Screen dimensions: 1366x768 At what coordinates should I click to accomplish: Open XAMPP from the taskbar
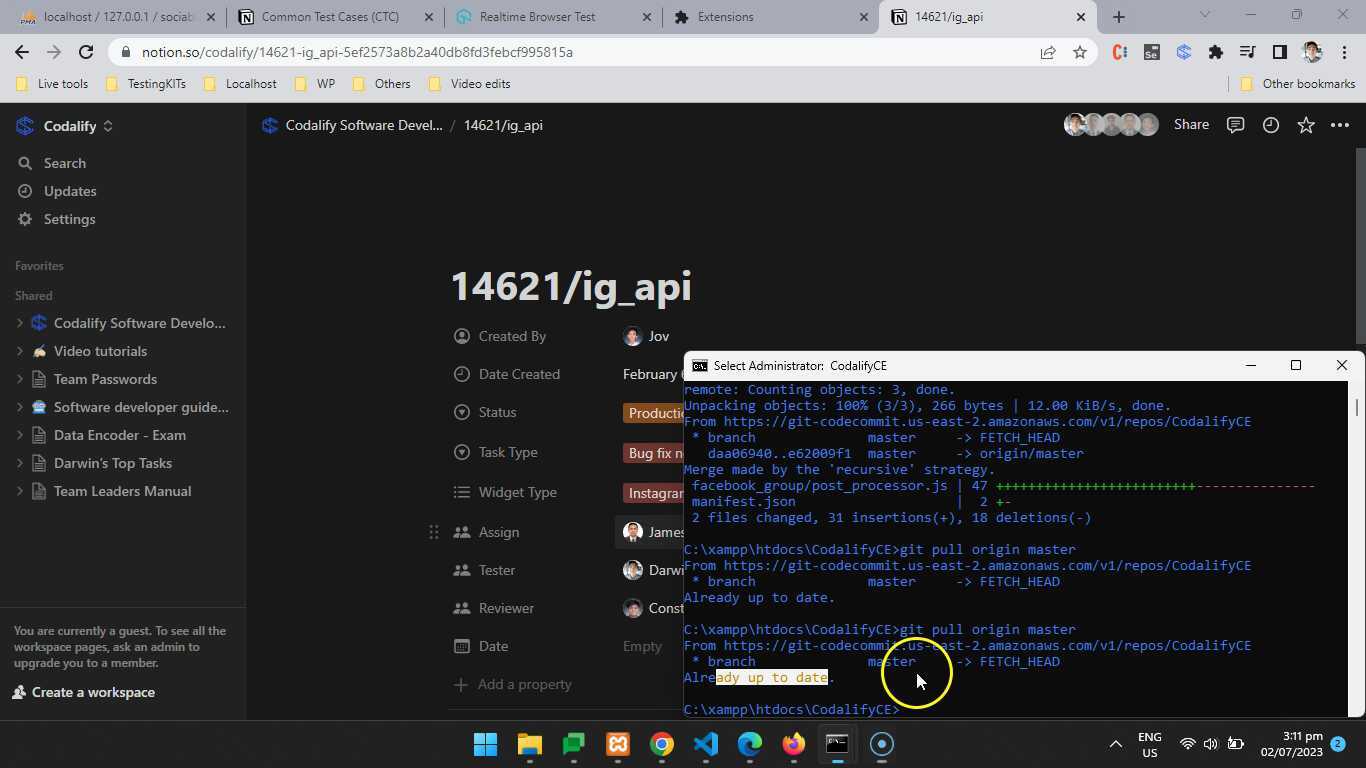coord(618,744)
